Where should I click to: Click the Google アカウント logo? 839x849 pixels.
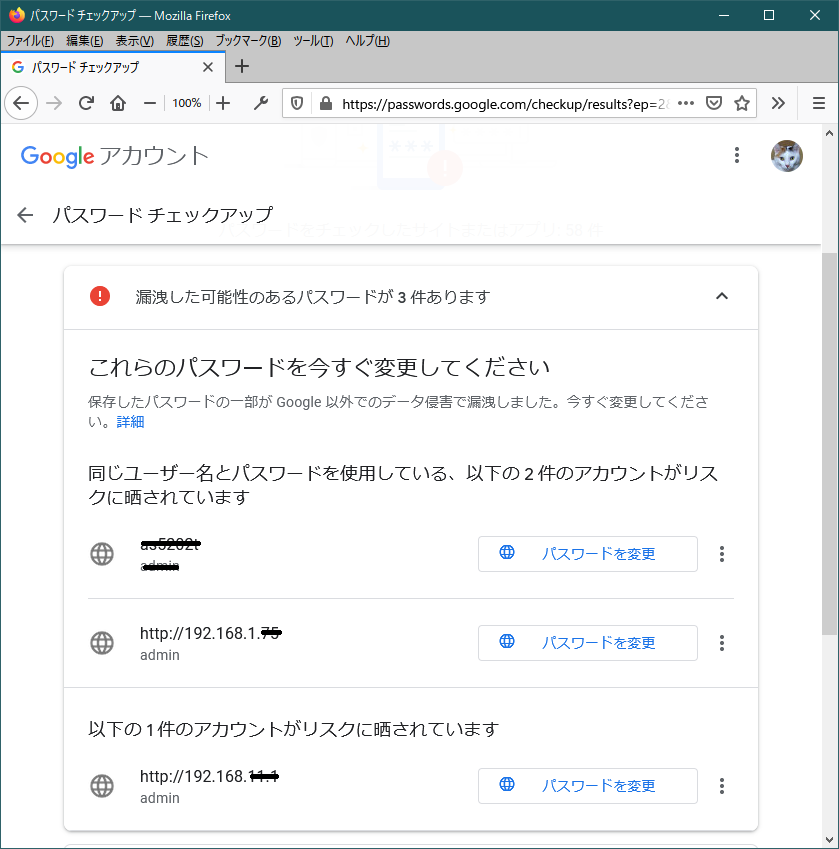(114, 156)
